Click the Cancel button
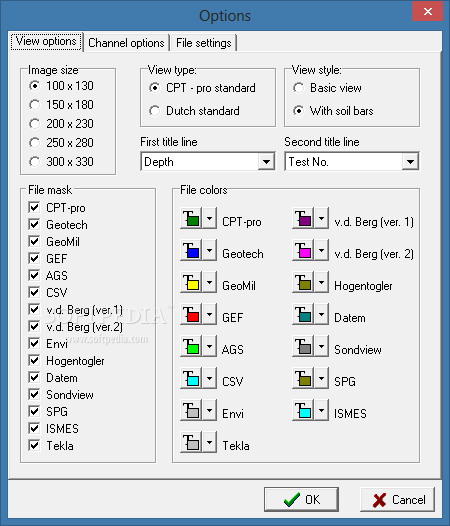 click(x=398, y=499)
